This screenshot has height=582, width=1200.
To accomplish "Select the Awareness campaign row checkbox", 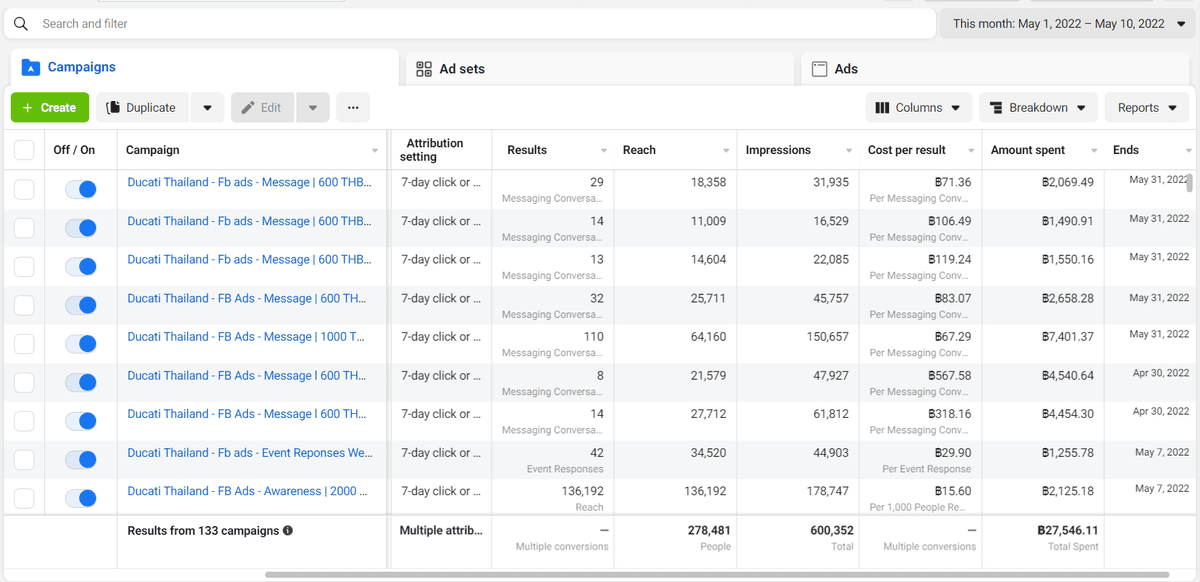I will 24,498.
